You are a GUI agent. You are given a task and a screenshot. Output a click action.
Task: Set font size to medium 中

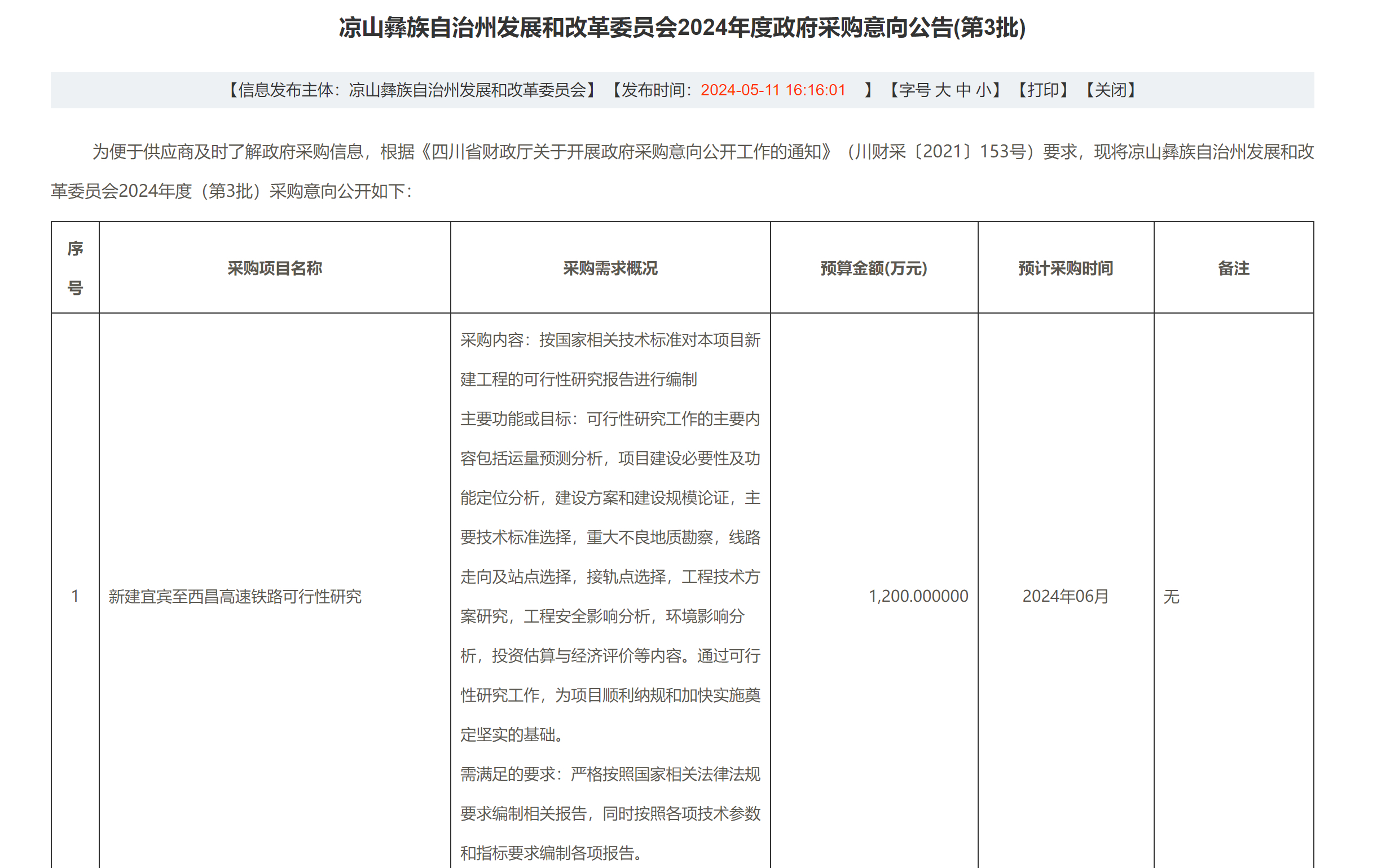pyautogui.click(x=963, y=90)
